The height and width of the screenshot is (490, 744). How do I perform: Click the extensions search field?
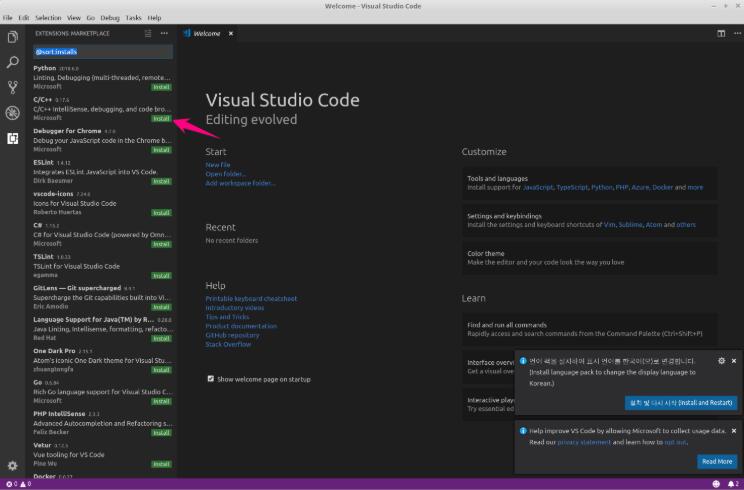[x=103, y=52]
